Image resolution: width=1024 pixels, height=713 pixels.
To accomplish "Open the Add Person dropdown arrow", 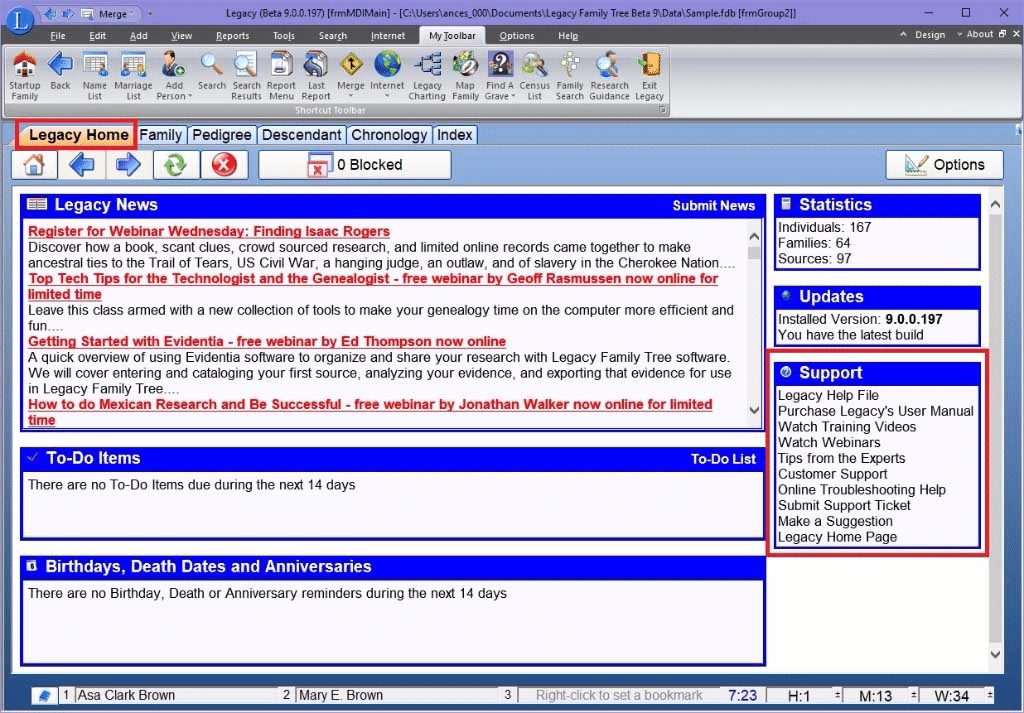I will coord(190,97).
